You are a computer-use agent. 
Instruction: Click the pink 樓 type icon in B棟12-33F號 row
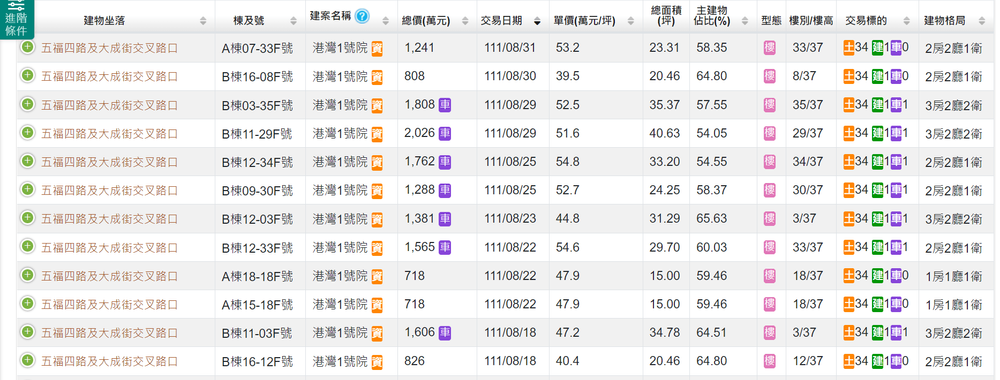770,247
